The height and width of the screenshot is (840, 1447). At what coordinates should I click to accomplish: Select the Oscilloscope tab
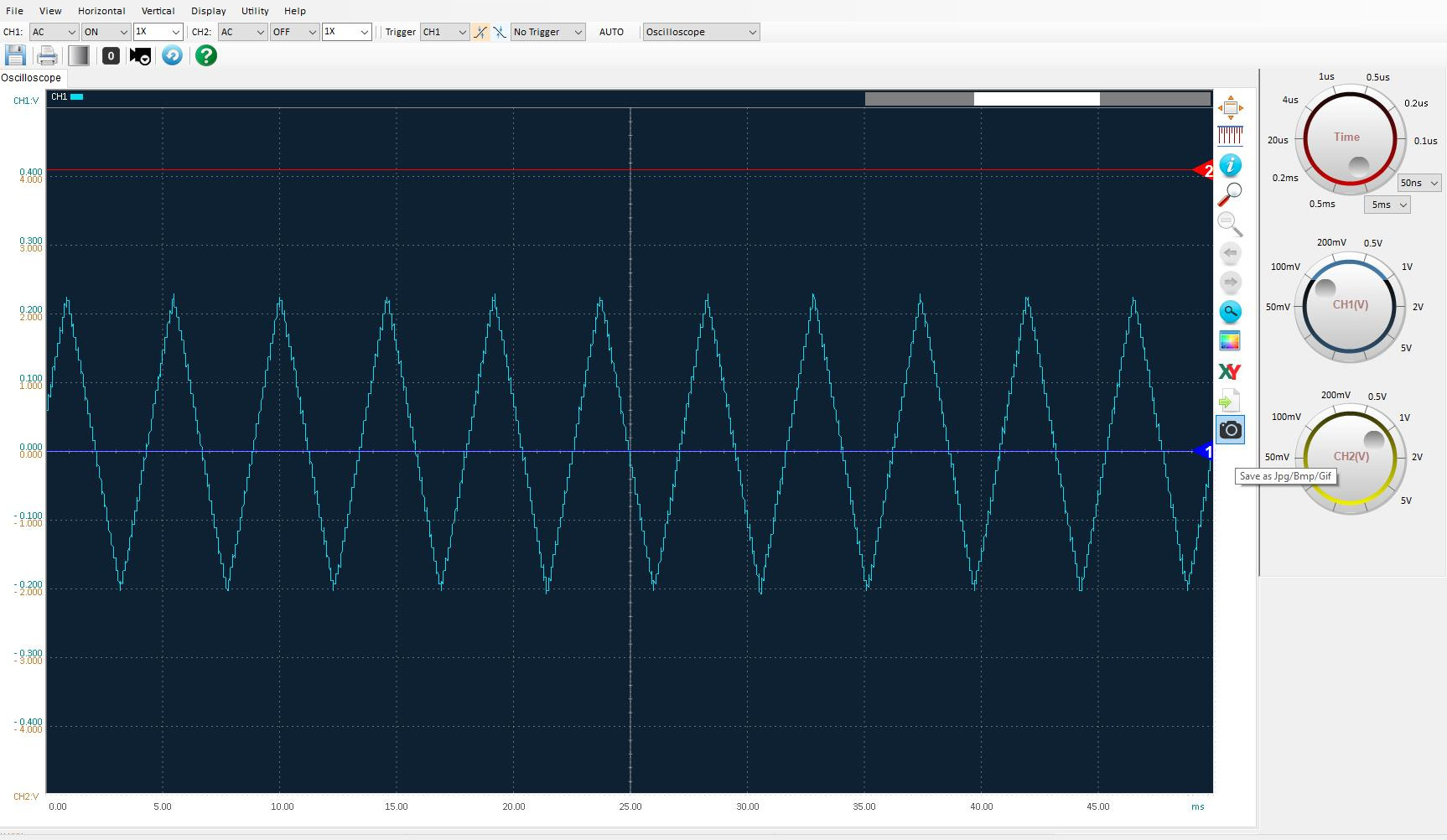coord(32,78)
